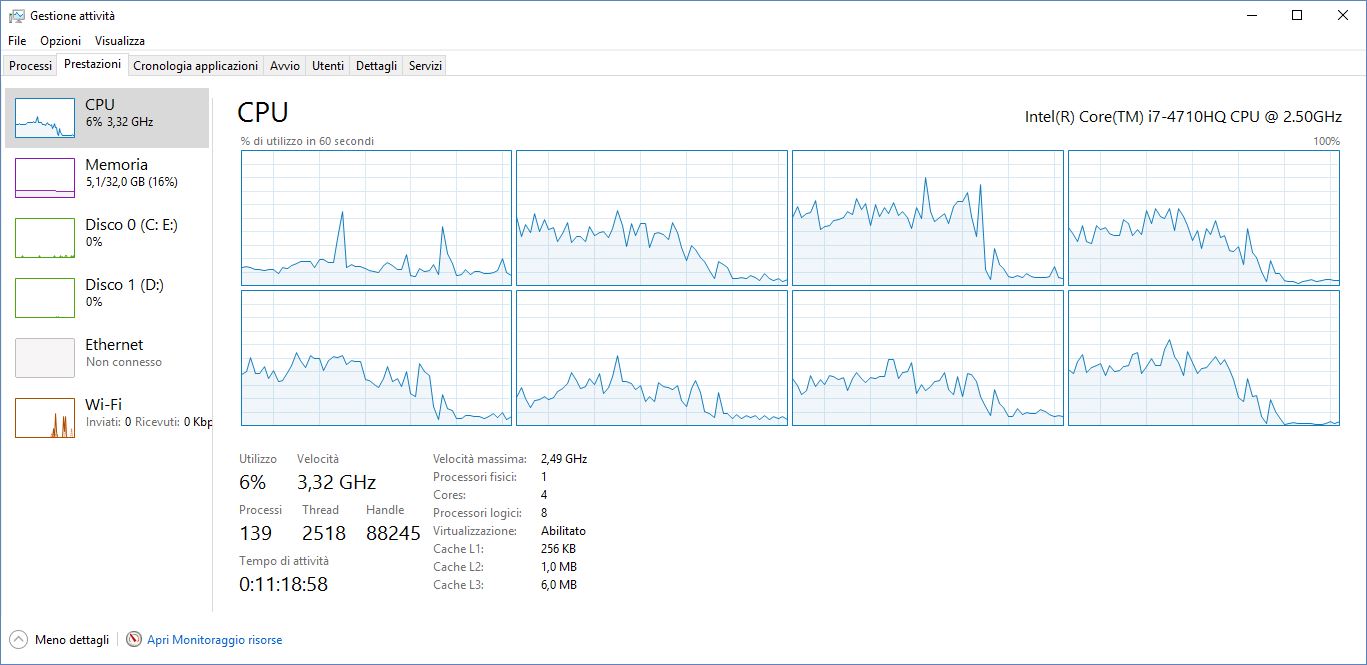1367x665 pixels.
Task: Minimize the Gestione attività window
Action: (x=1251, y=15)
